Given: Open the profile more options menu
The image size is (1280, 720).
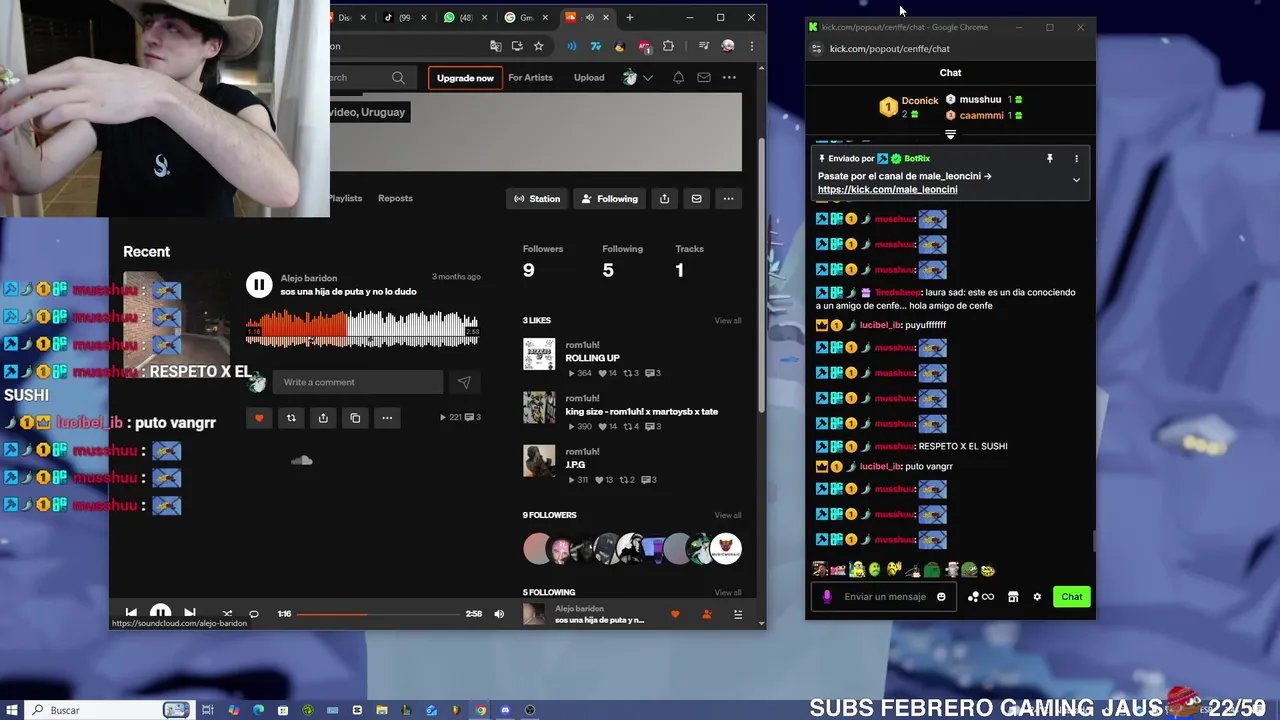Looking at the screenshot, I should click(x=728, y=198).
